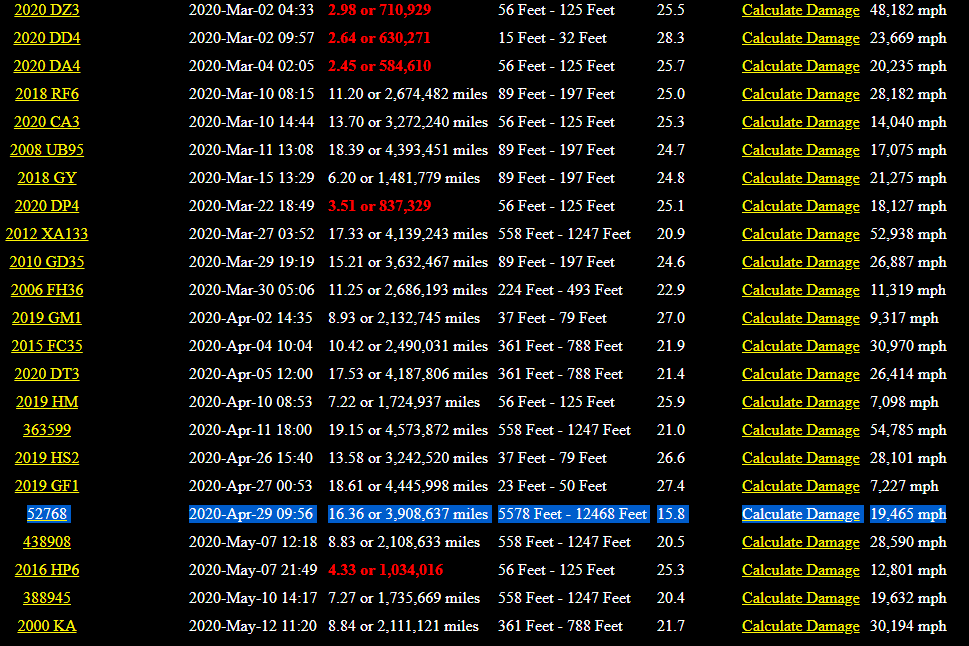Select distance '16.36 or 3,908,637 miles'
Screen dimensions: 969x646
[x=408, y=514]
